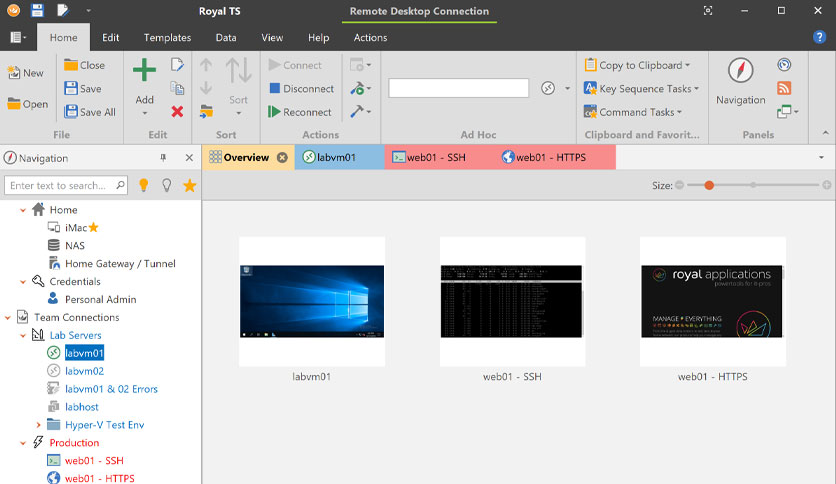Expand the Hyper-V Test Env folder
Screen dimensions: 836x484
click(38, 425)
